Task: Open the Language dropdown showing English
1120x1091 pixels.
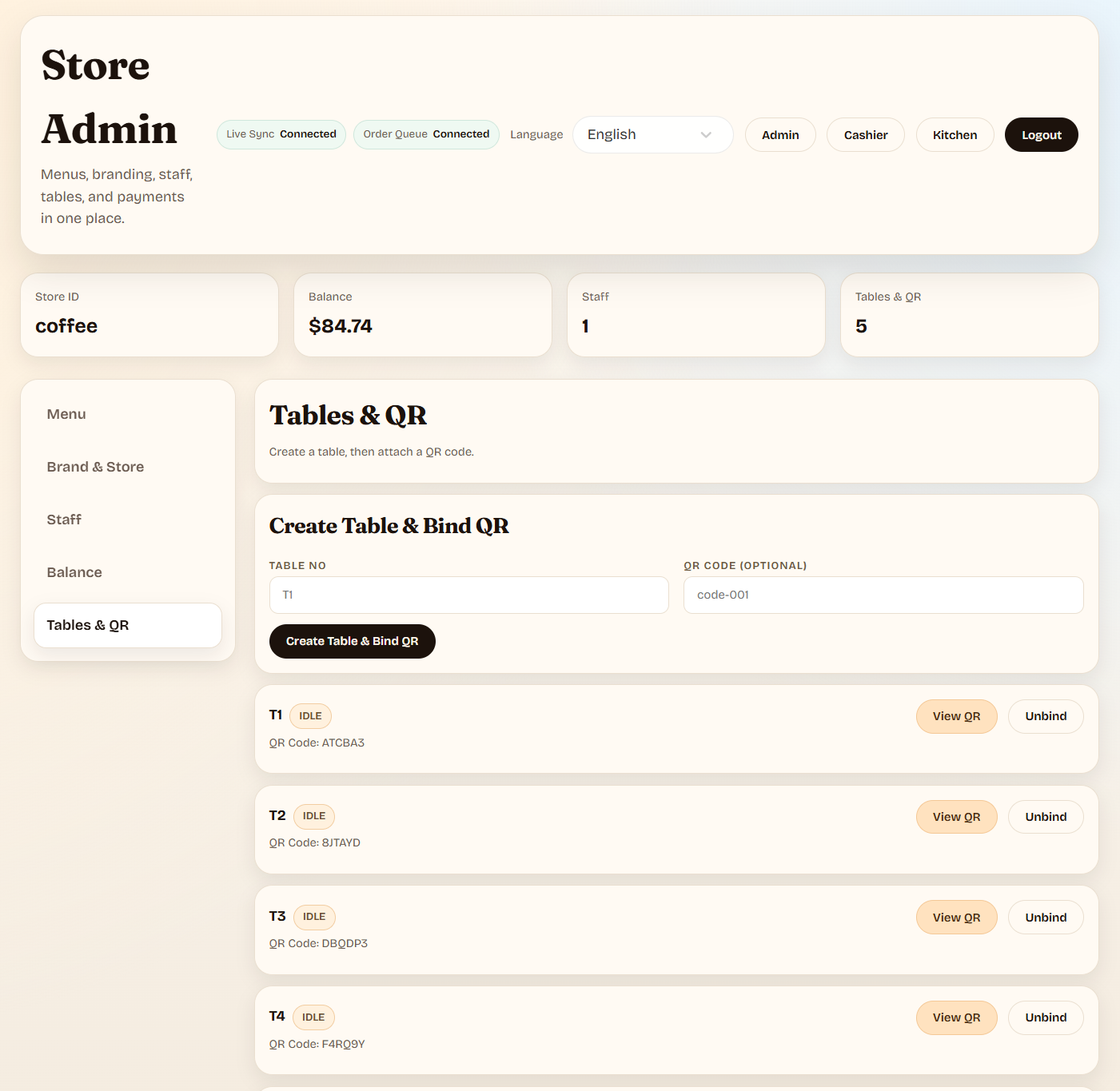Action: pos(653,134)
